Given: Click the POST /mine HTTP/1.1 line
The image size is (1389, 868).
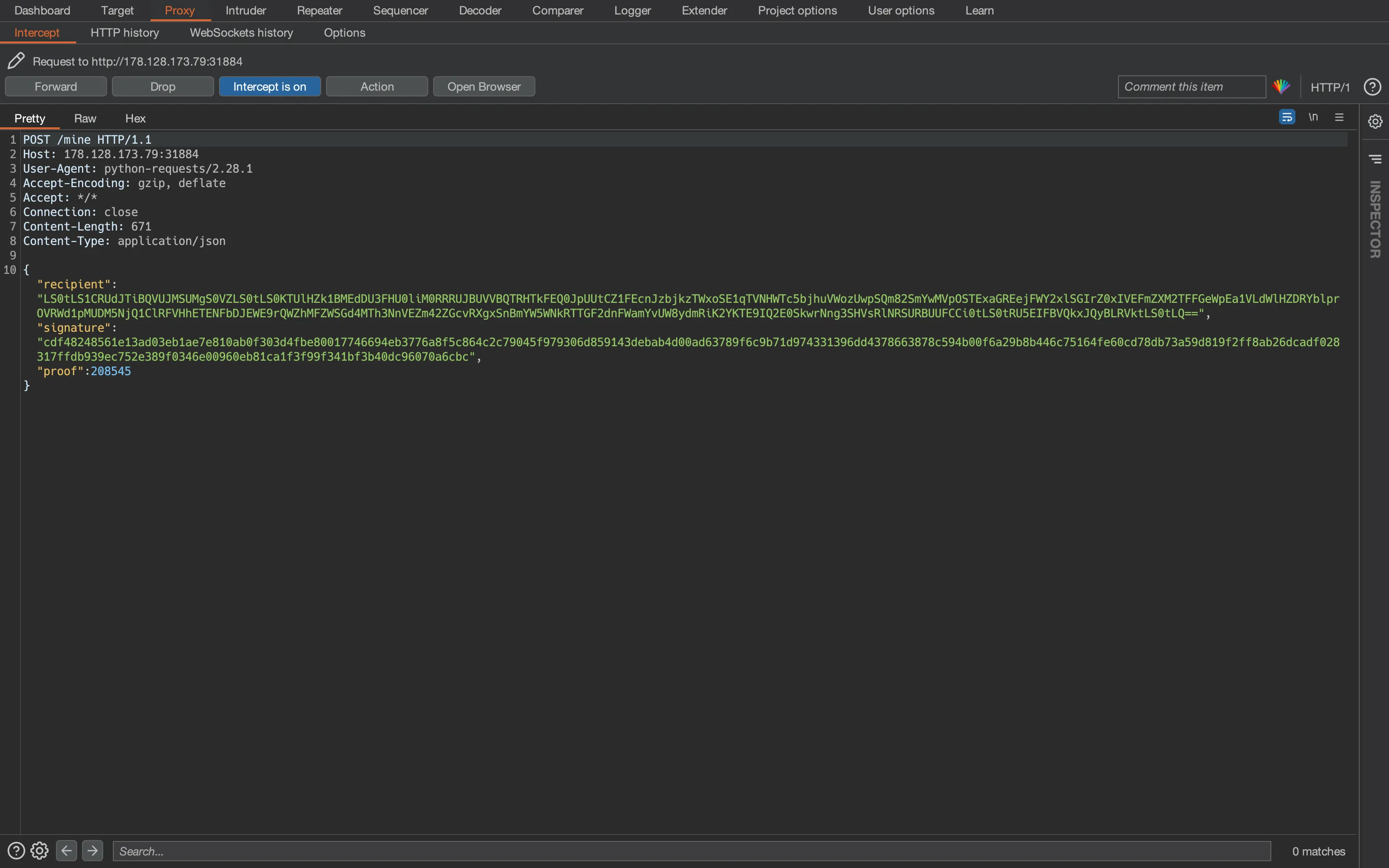Looking at the screenshot, I should (x=87, y=139).
